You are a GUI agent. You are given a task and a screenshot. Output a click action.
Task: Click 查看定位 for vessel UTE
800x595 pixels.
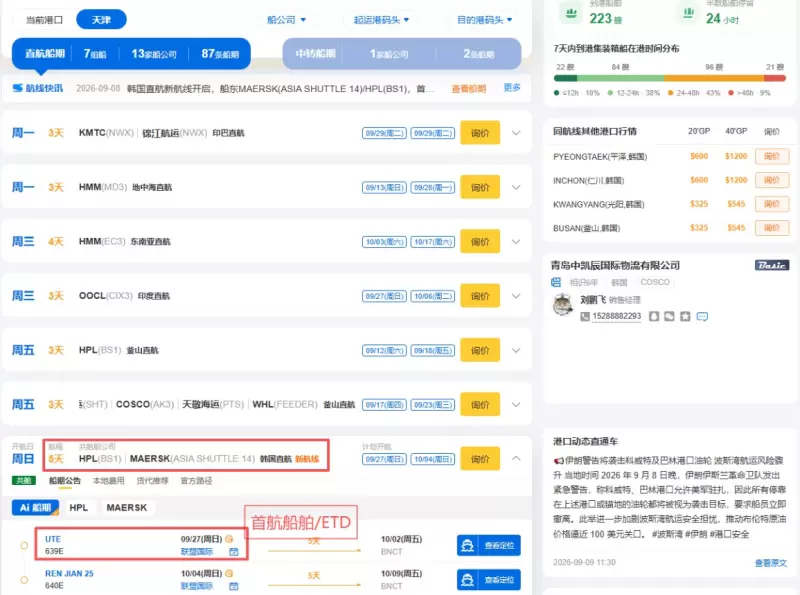[x=489, y=546]
